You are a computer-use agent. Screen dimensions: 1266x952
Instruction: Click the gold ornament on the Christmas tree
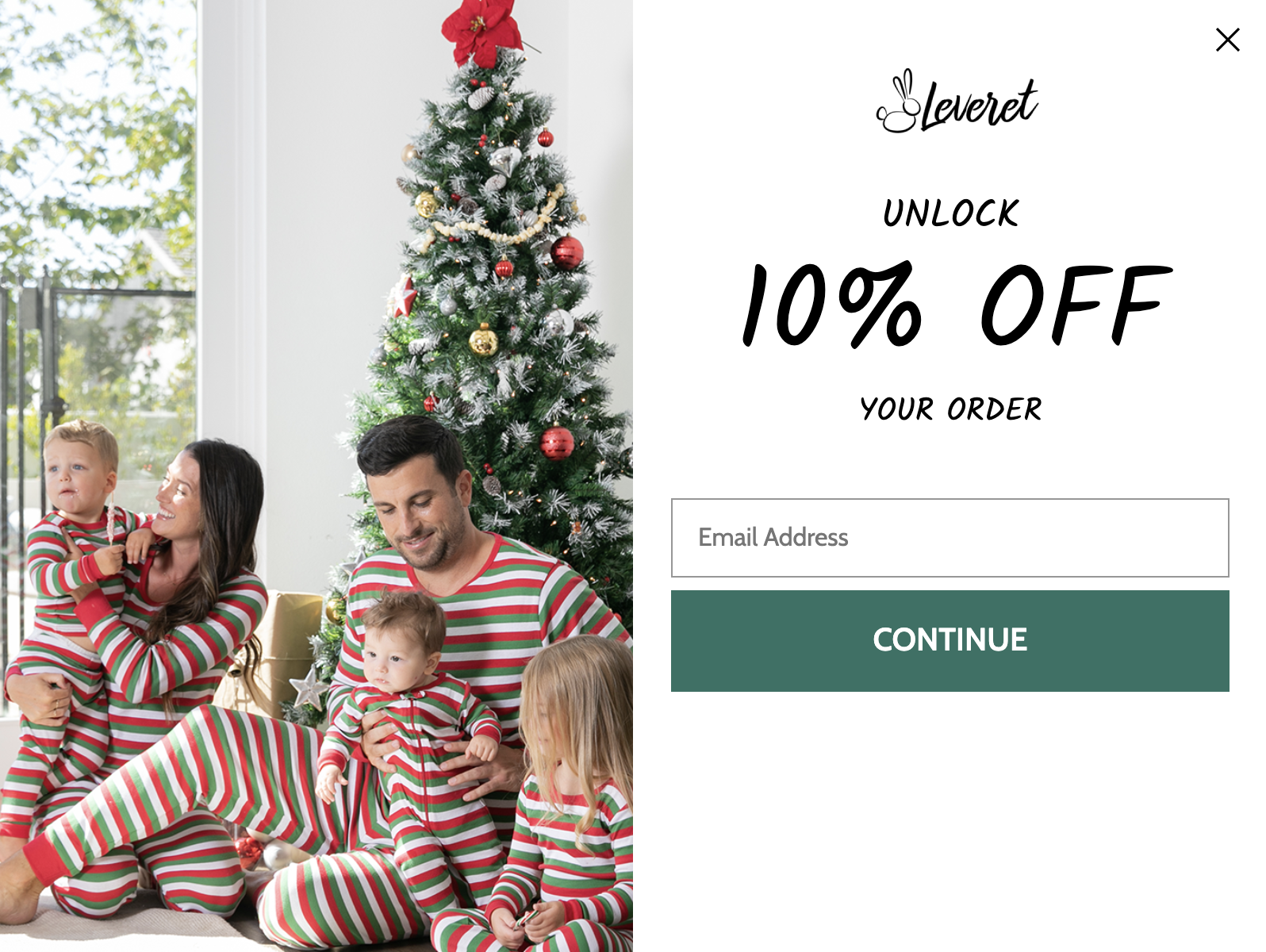(x=482, y=340)
